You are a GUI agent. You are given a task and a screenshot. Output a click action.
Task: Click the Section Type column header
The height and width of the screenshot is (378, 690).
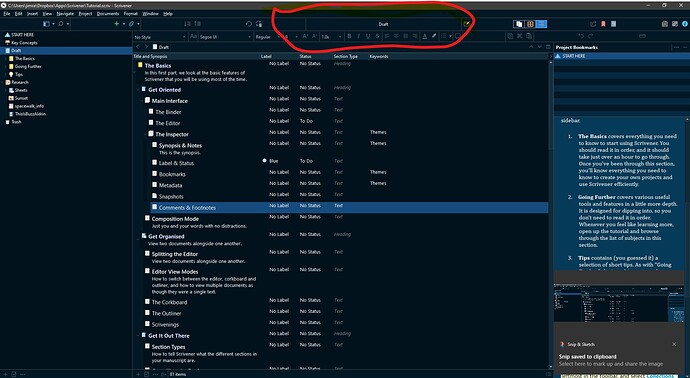345,56
